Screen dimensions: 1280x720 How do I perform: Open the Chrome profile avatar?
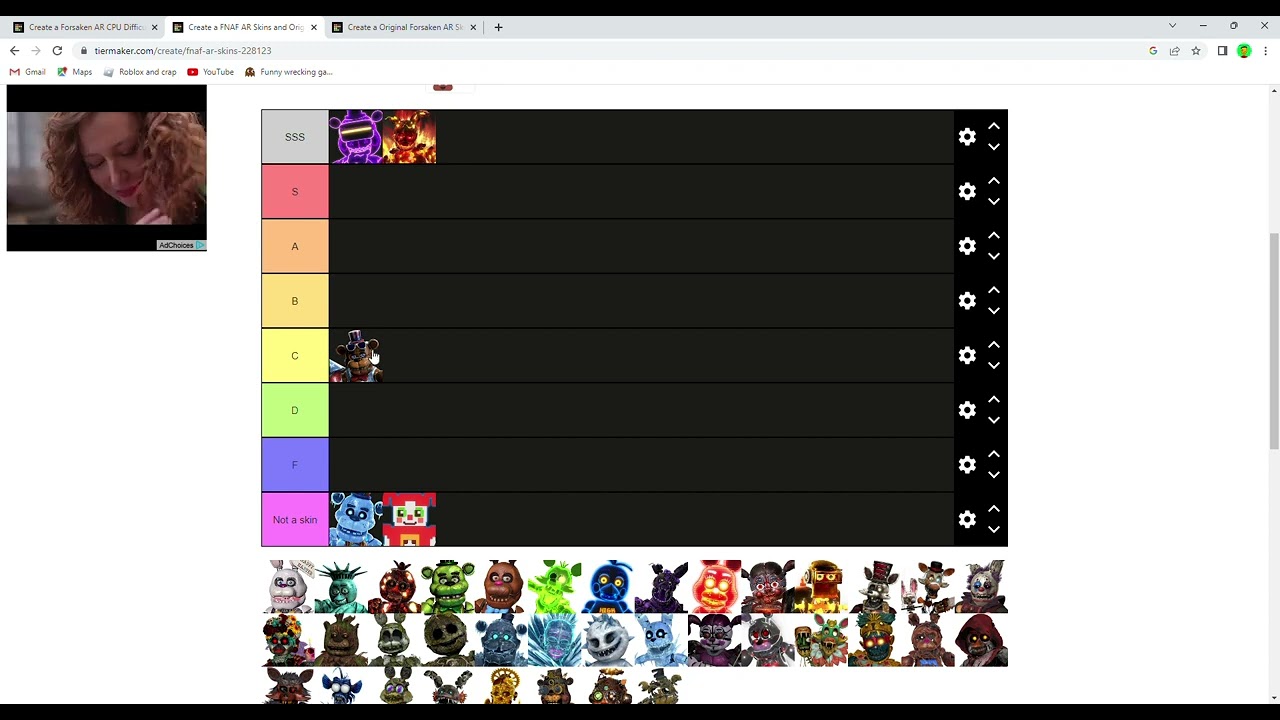[x=1244, y=50]
